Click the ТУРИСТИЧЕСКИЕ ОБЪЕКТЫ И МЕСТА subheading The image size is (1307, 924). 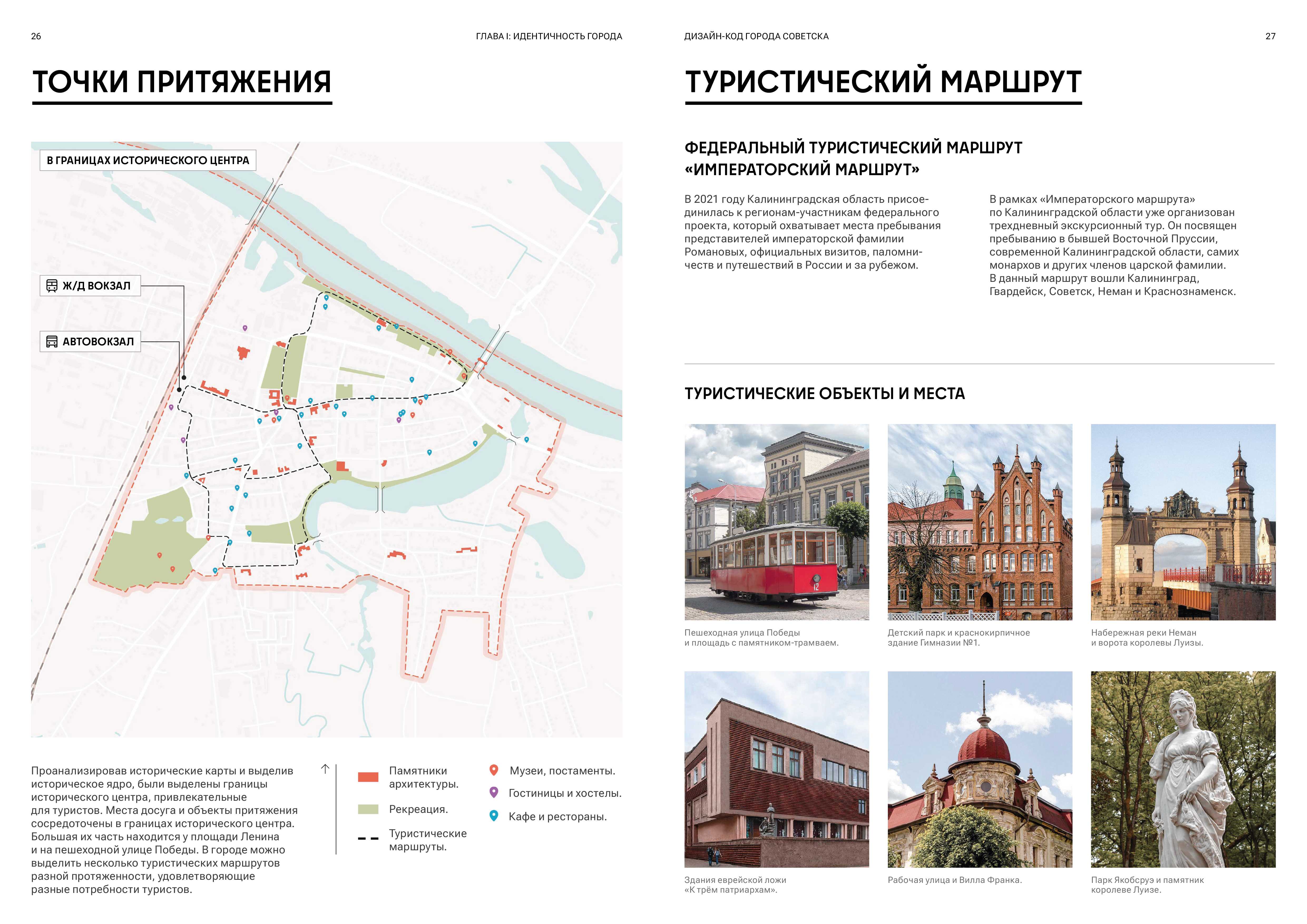824,394
